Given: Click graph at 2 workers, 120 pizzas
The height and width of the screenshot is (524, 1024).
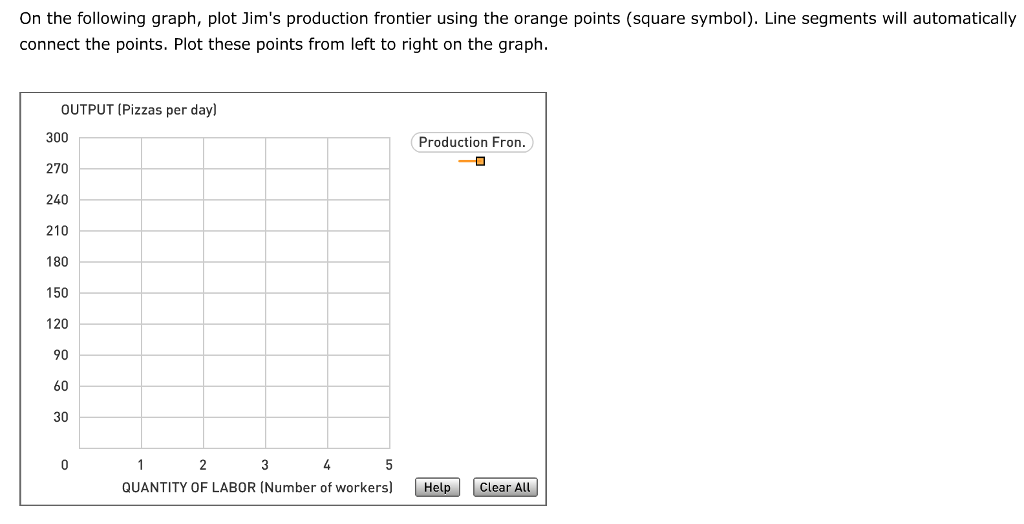Looking at the screenshot, I should (203, 324).
